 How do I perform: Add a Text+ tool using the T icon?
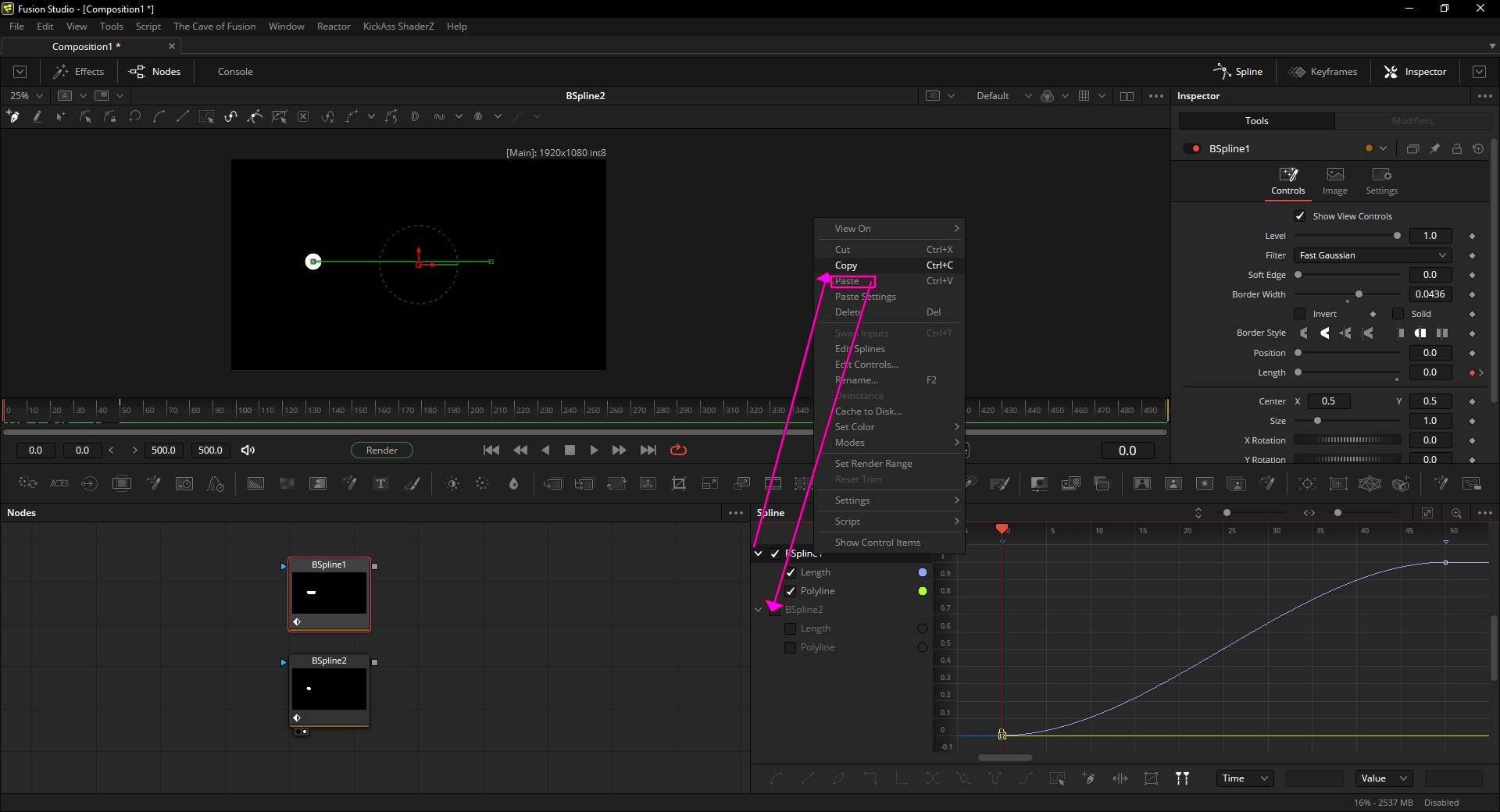click(381, 484)
